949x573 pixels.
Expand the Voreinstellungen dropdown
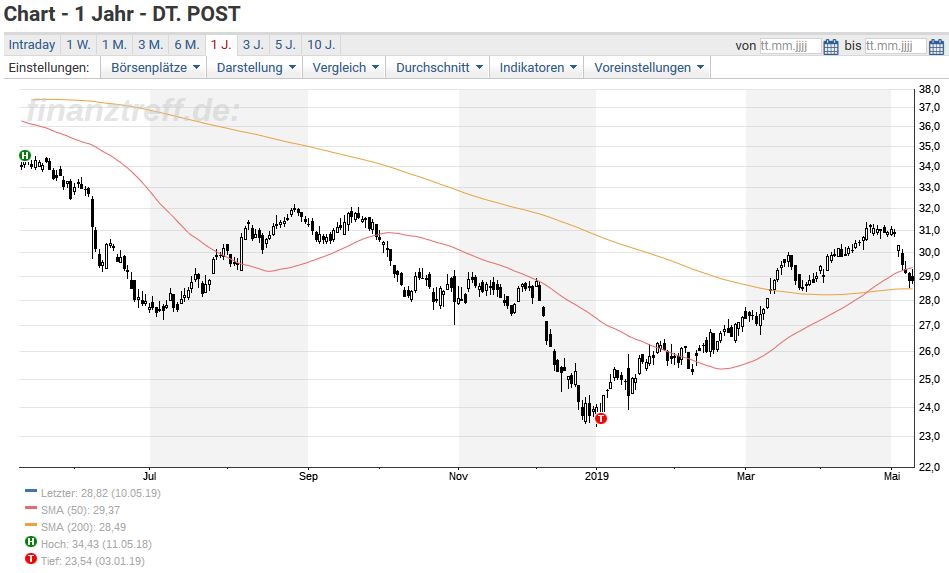point(648,68)
